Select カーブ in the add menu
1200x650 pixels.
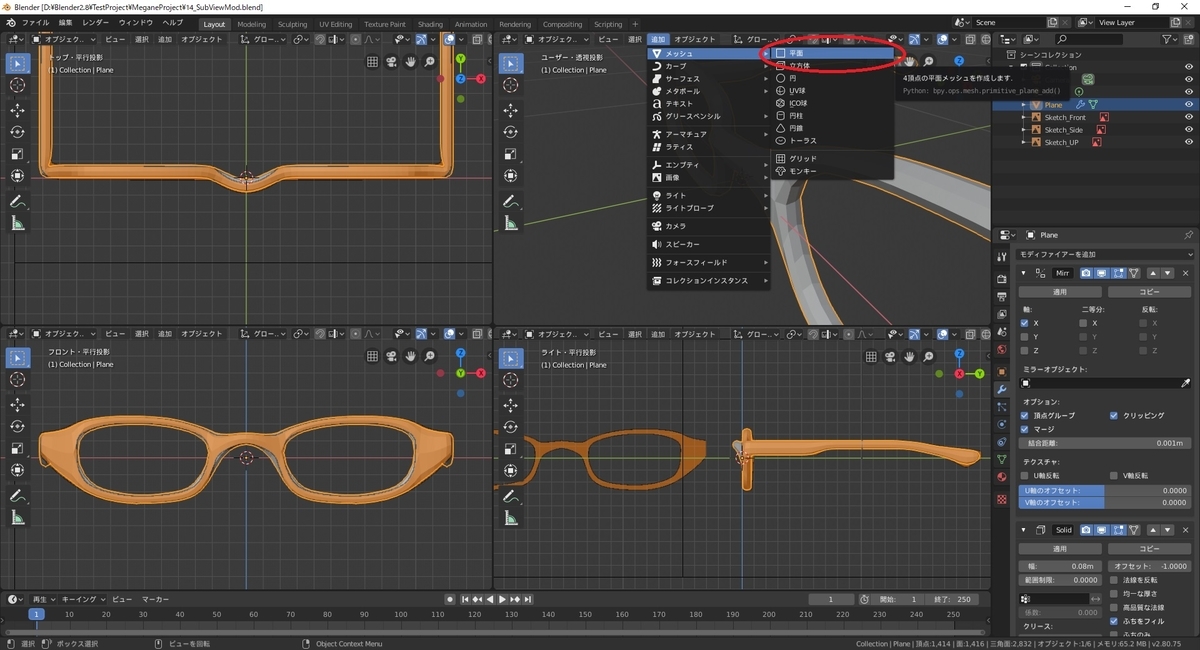tap(709, 66)
